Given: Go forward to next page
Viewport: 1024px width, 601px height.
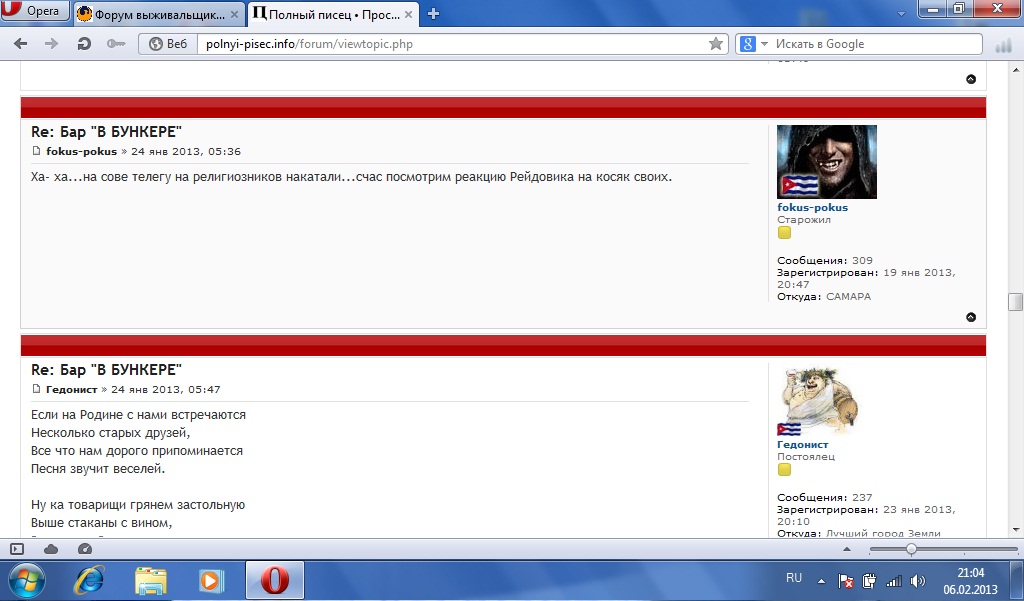Looking at the screenshot, I should 51,44.
